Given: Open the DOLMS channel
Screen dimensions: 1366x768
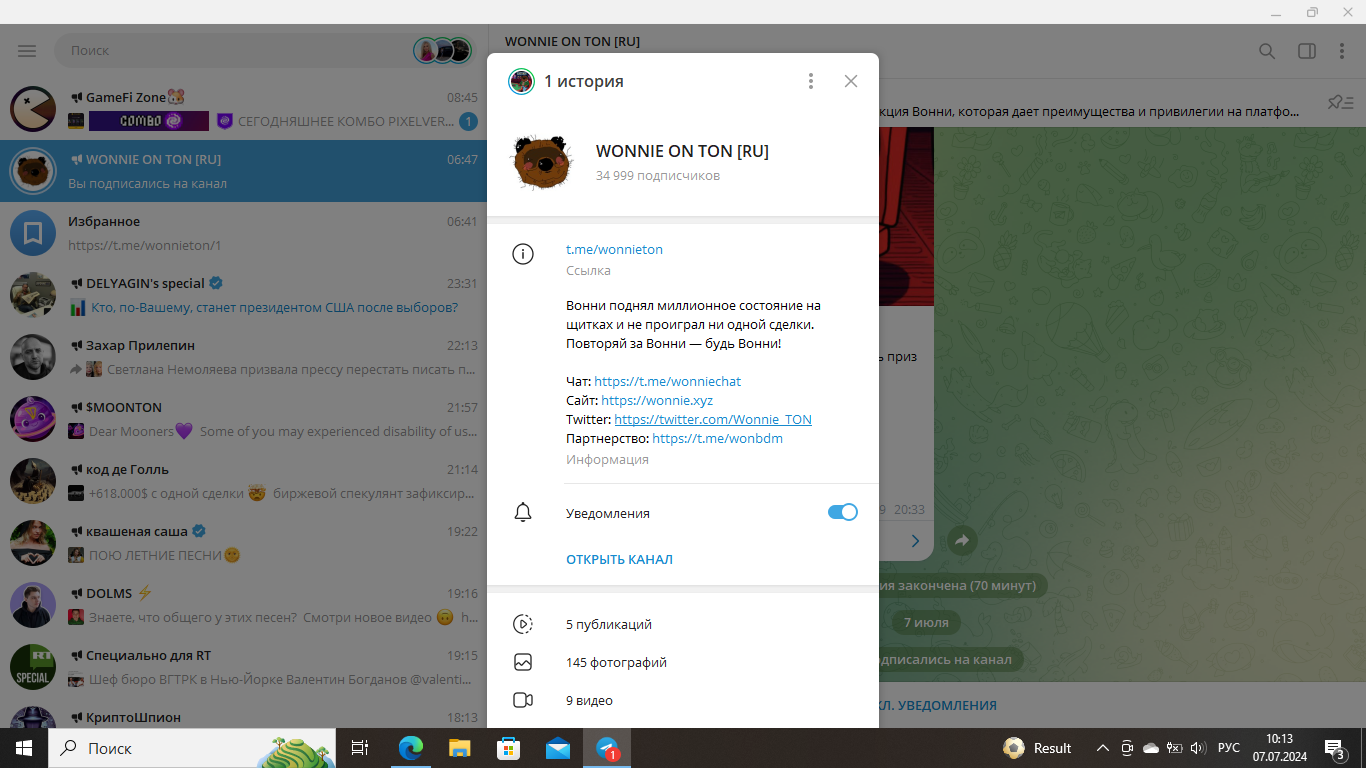Looking at the screenshot, I should point(244,605).
